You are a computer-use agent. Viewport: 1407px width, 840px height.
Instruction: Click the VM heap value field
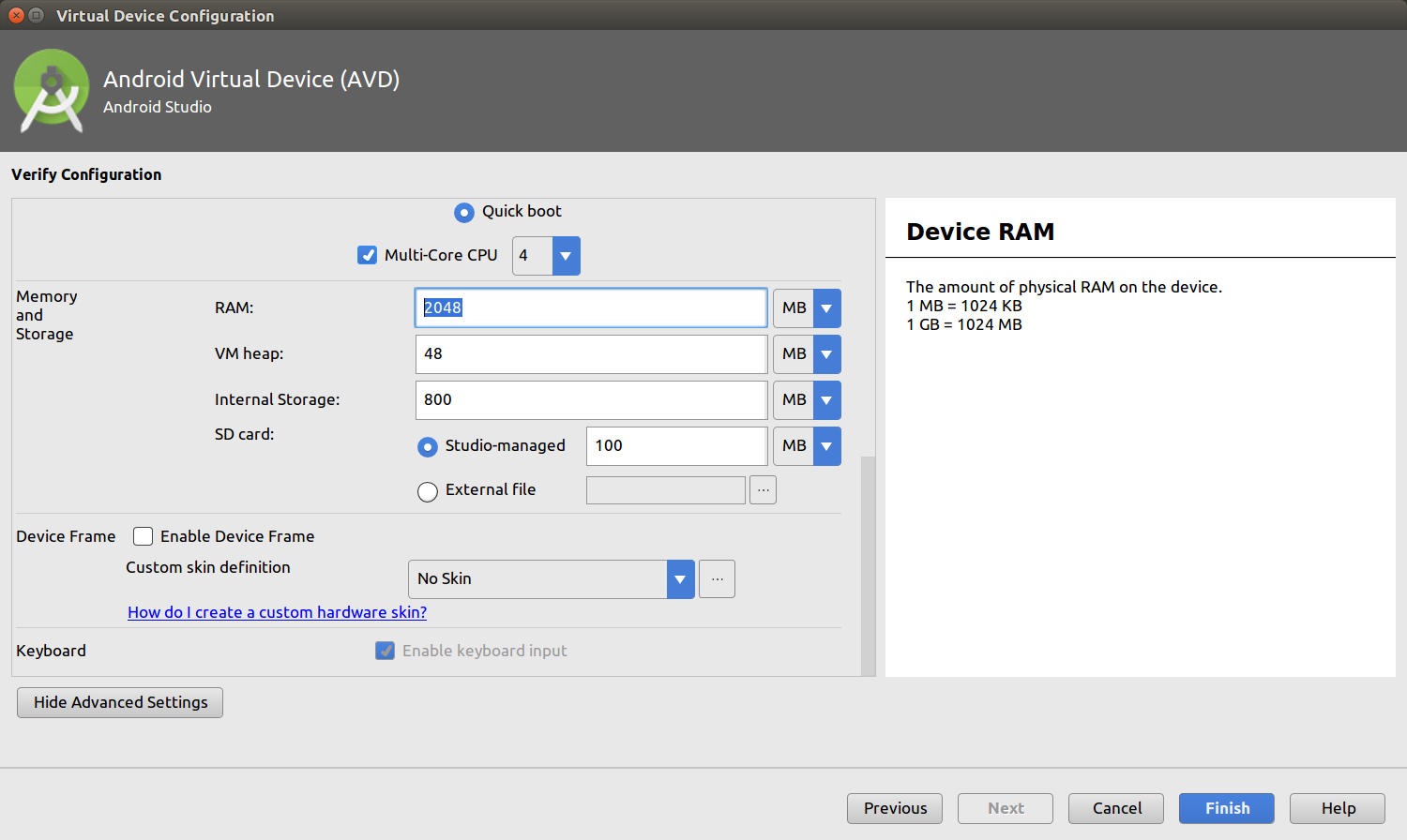point(591,354)
